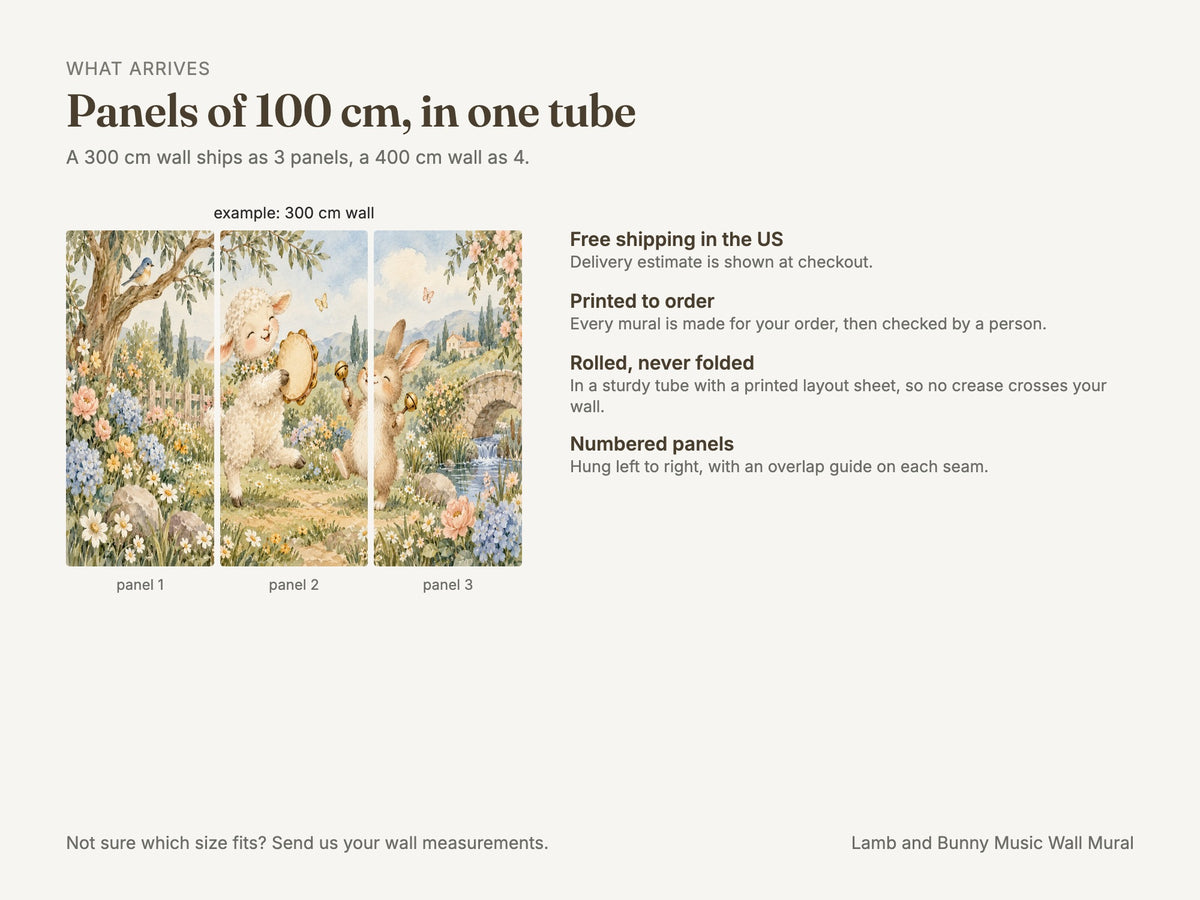Click the 'Rolled, never folded' heading
This screenshot has height=900, width=1200.
click(x=662, y=363)
